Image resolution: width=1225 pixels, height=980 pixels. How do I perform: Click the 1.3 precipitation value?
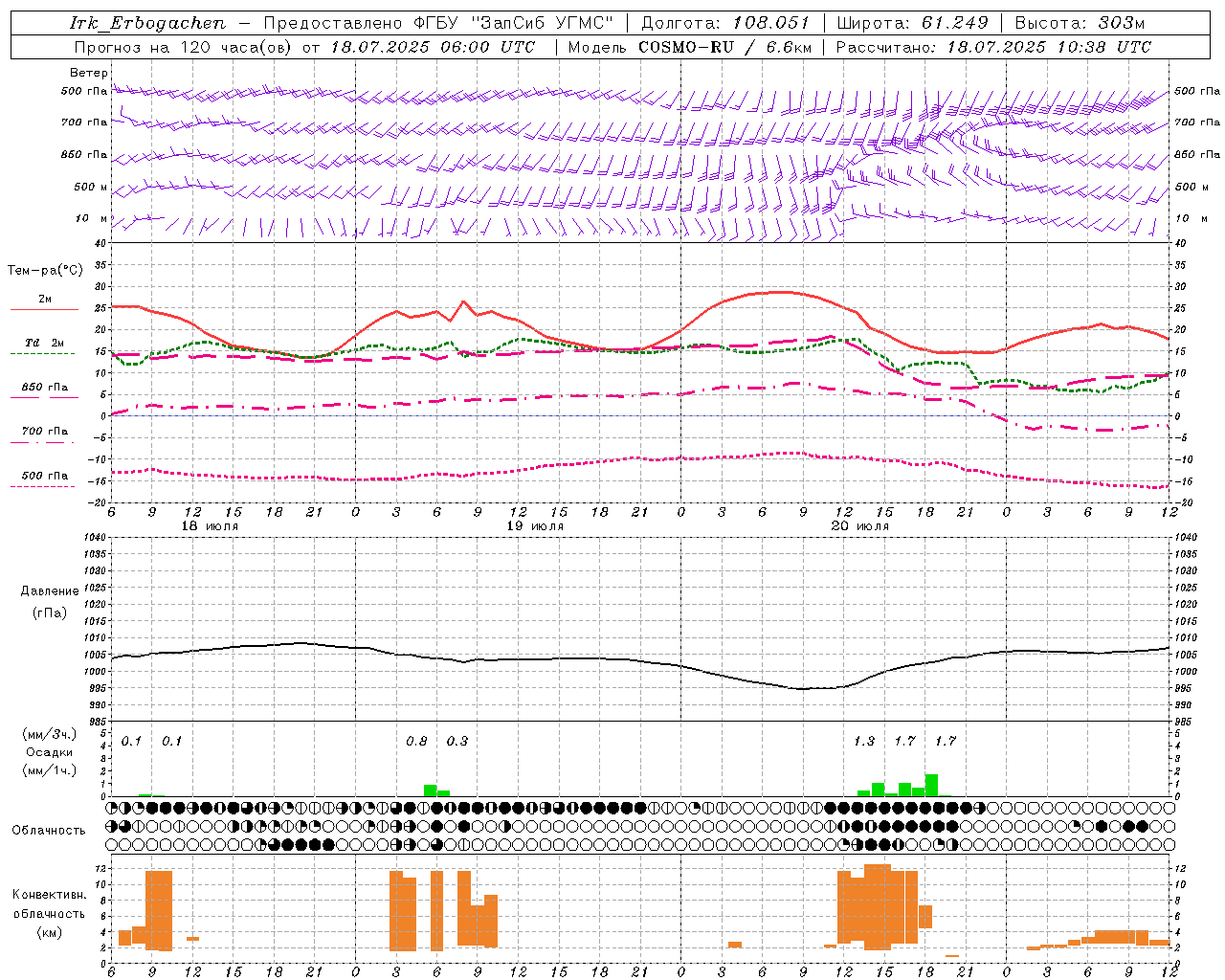coord(863,742)
